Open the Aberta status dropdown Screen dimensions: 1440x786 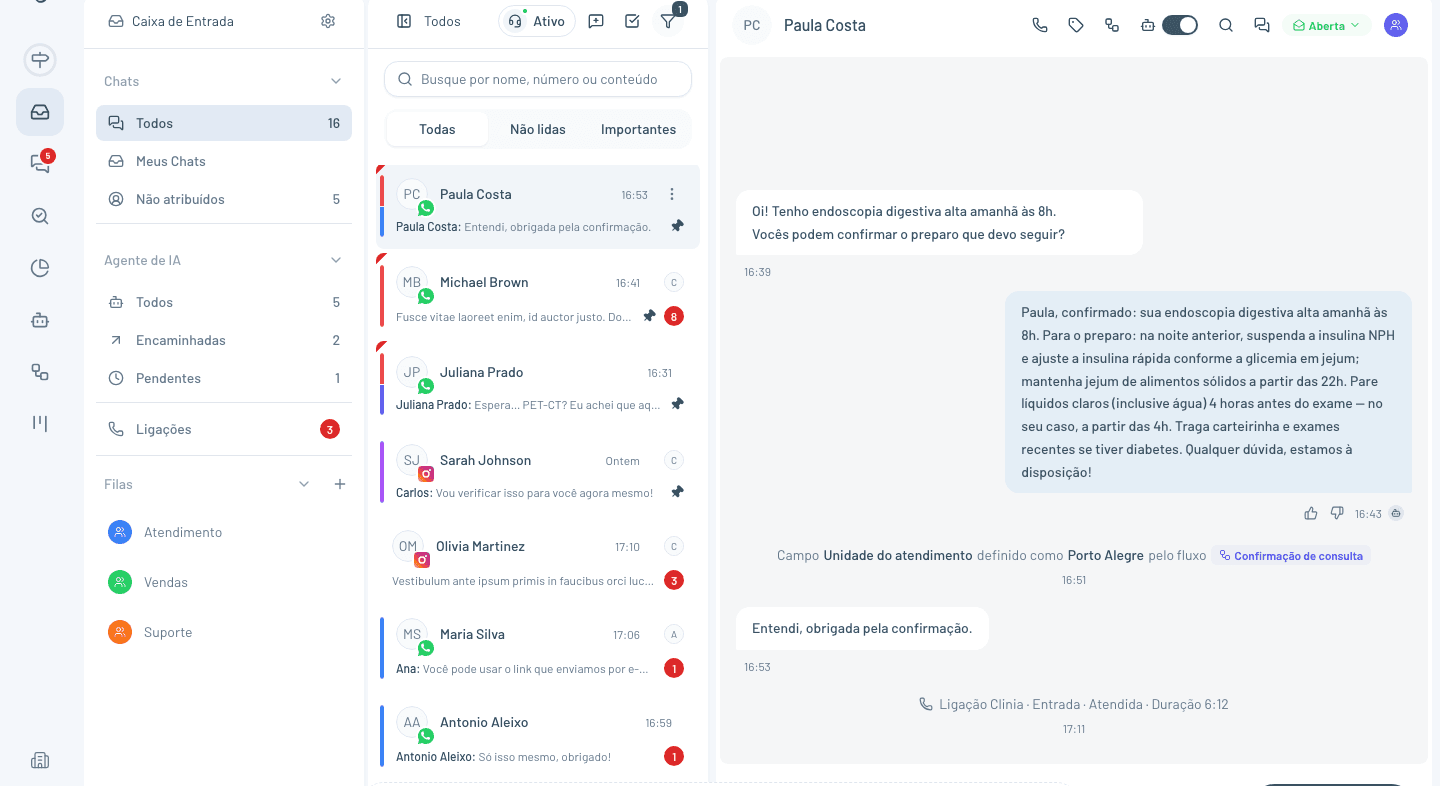pyautogui.click(x=1327, y=25)
